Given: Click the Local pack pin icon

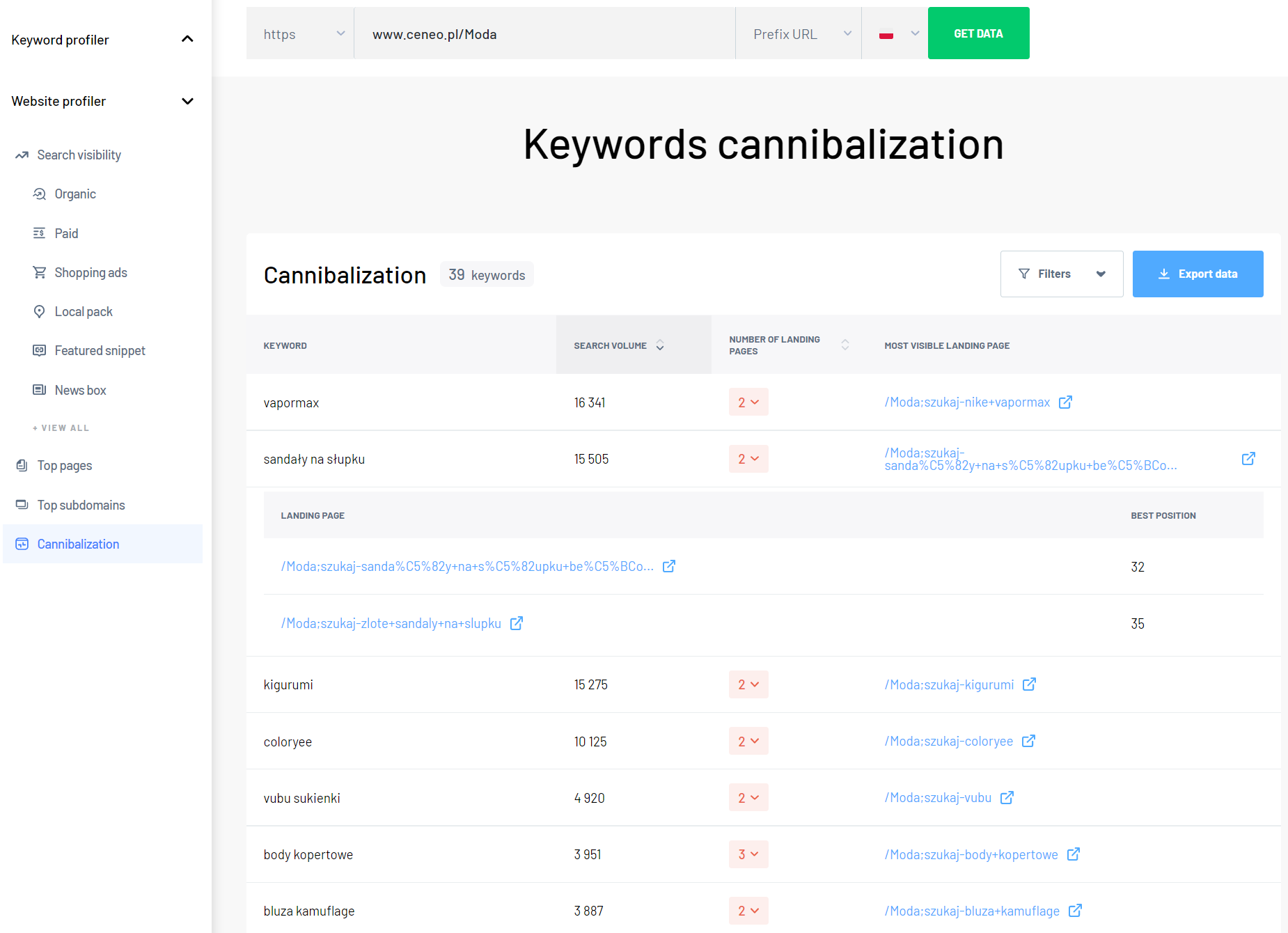Looking at the screenshot, I should 40,311.
